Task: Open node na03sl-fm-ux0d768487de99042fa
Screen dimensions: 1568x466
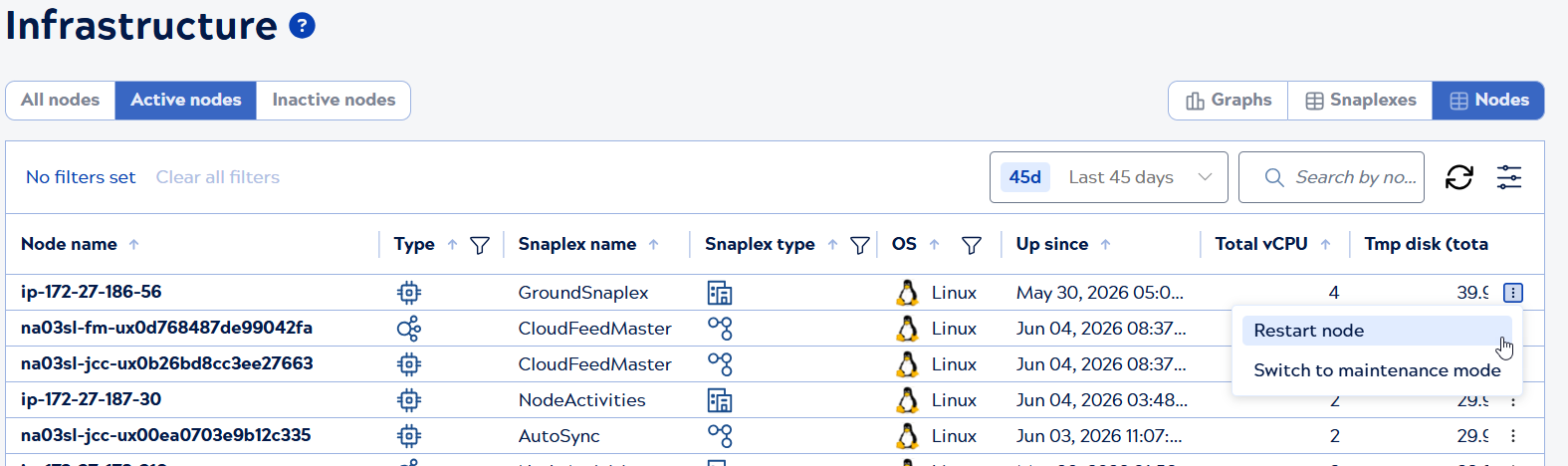Action: (x=166, y=328)
